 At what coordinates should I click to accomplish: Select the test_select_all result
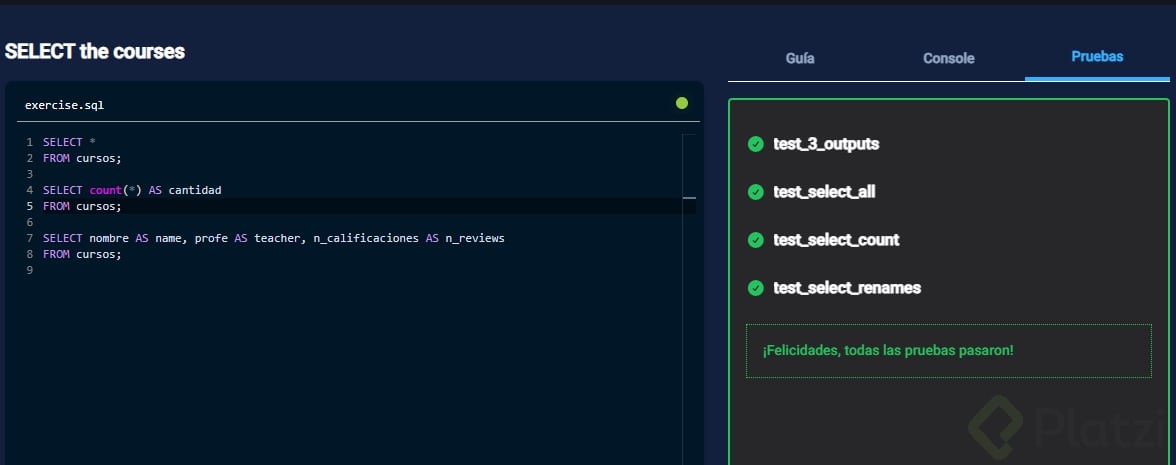click(x=824, y=192)
